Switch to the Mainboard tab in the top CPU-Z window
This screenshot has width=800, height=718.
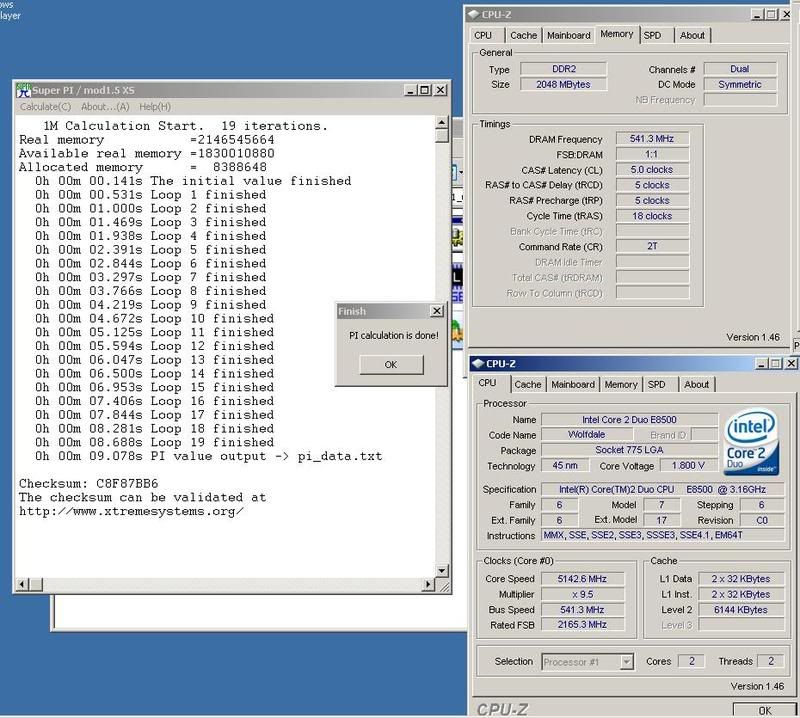[568, 35]
